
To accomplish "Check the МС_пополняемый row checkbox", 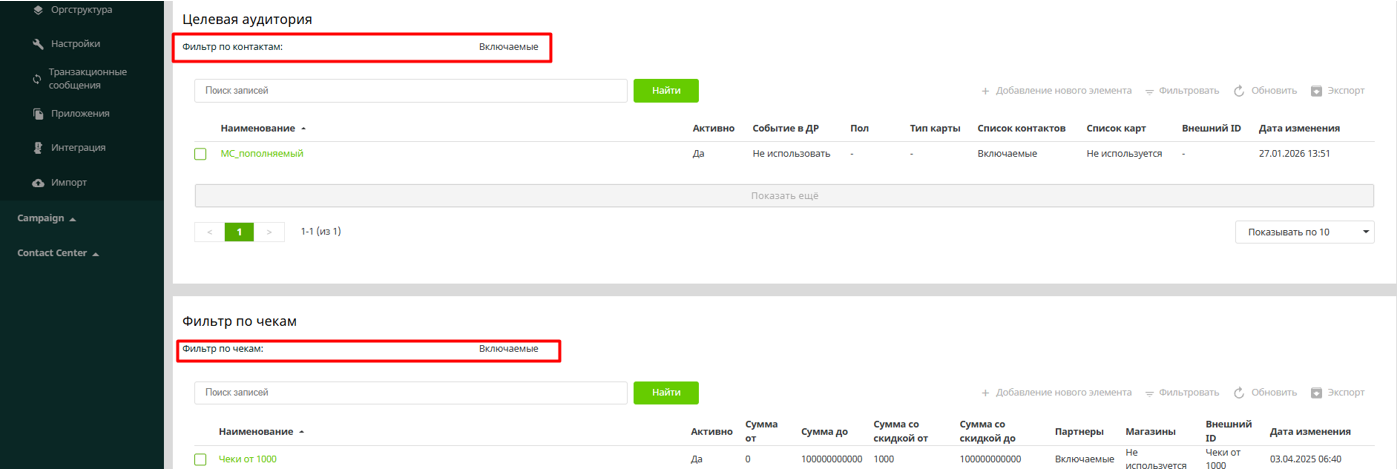I will pyautogui.click(x=200, y=154).
